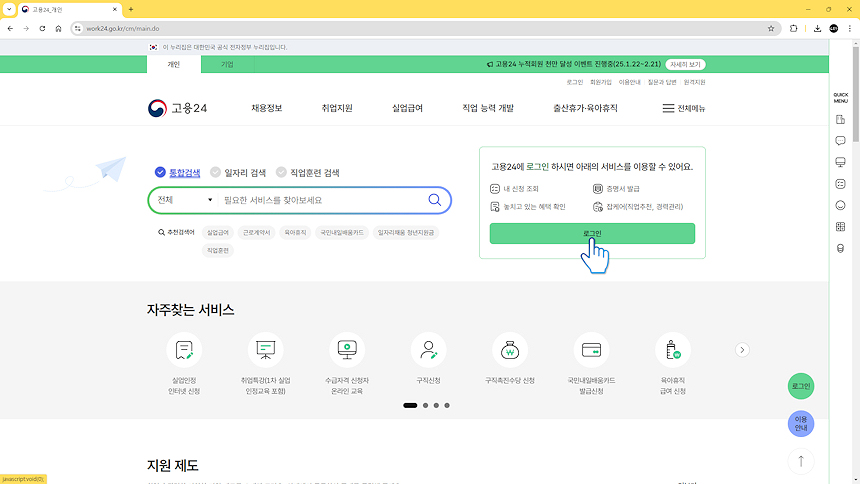The height and width of the screenshot is (484, 860).
Task: Switch to the 기업 tab
Action: coord(227,64)
